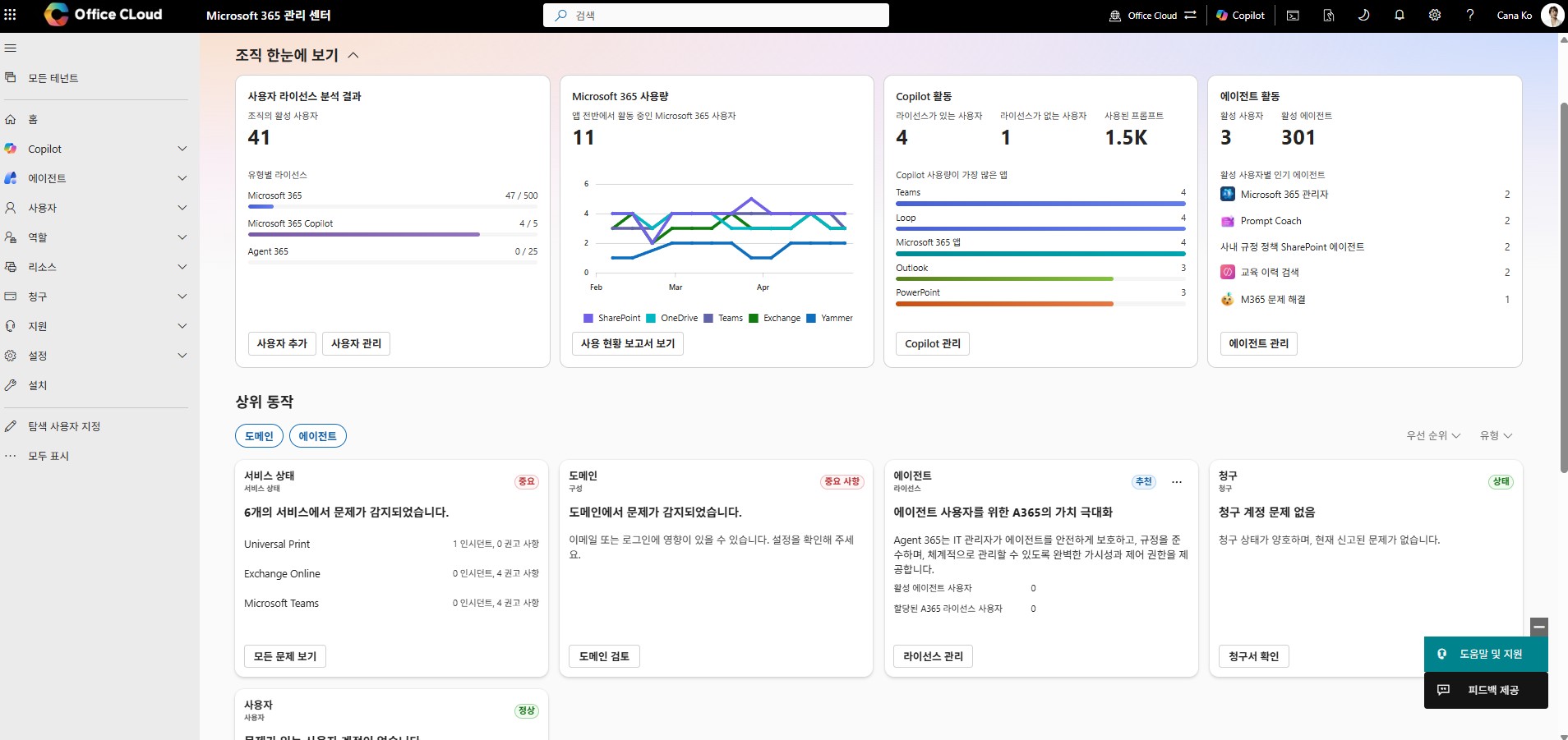Open the 피드백 제공 feedback form
The height and width of the screenshot is (740, 1568).
tap(1486, 690)
